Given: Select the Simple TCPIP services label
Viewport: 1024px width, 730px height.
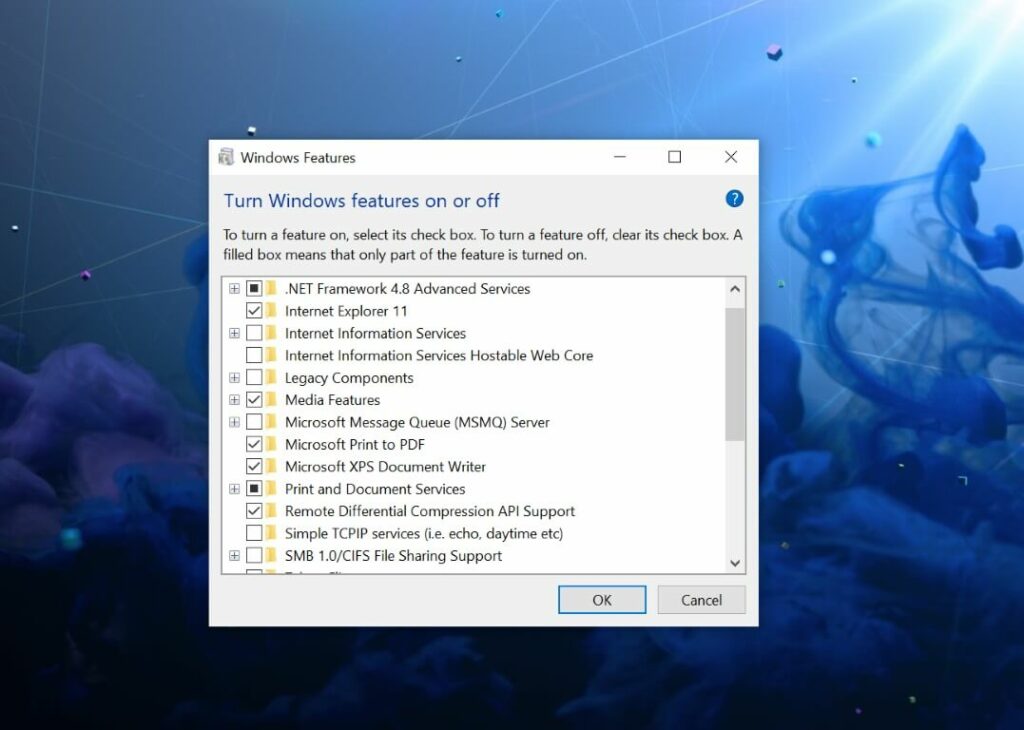Looking at the screenshot, I should 424,533.
